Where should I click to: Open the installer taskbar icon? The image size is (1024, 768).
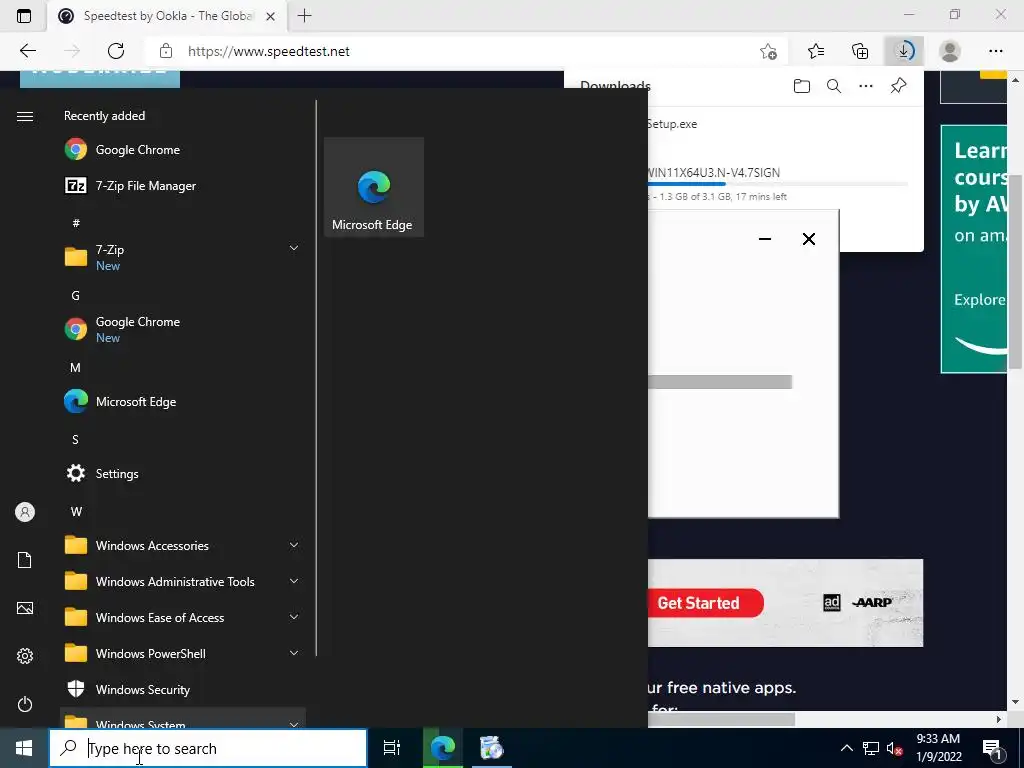pyautogui.click(x=492, y=748)
